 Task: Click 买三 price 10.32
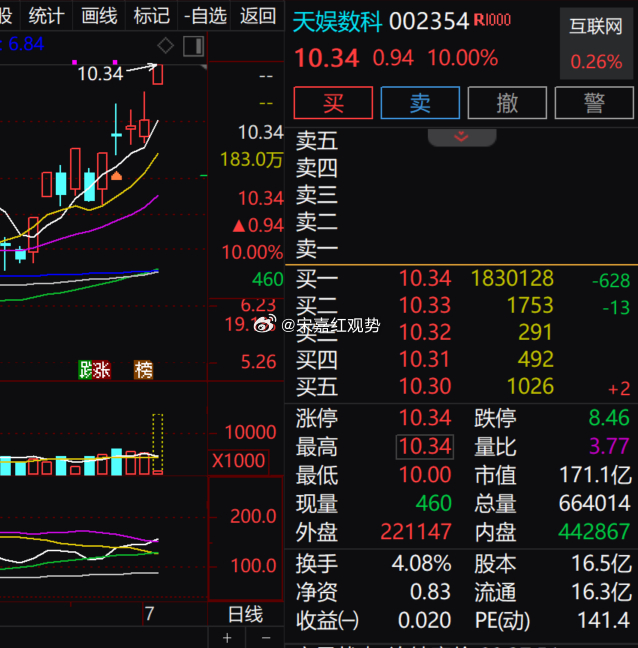(x=425, y=332)
